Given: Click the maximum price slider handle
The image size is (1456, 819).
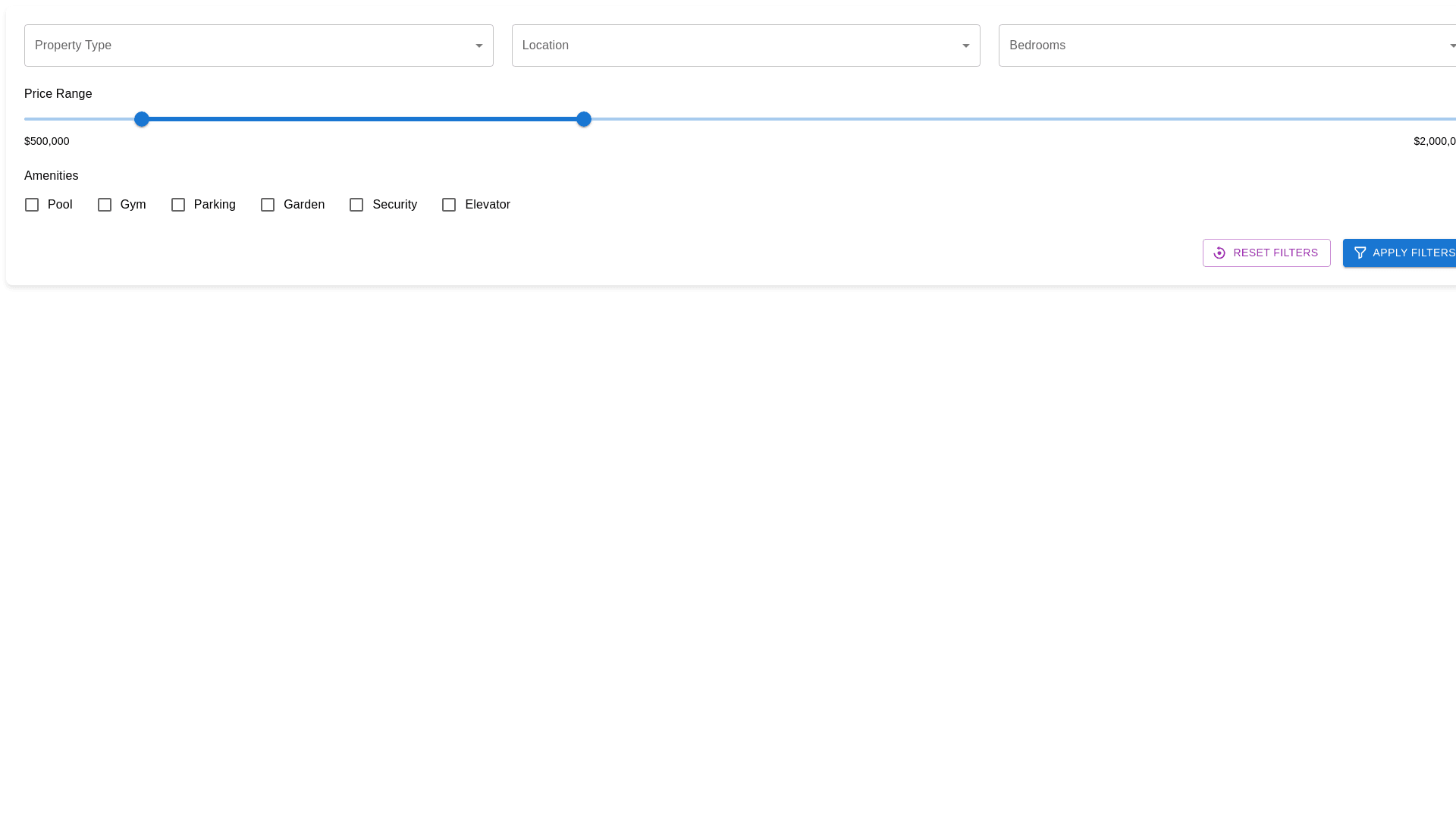Looking at the screenshot, I should click(584, 119).
